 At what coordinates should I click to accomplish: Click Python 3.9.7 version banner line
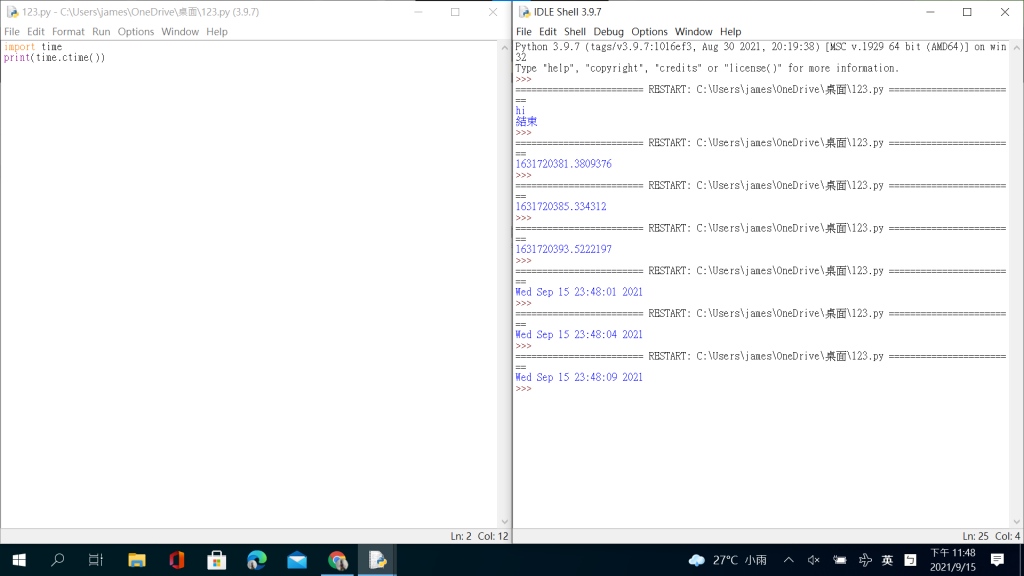pyautogui.click(x=761, y=52)
